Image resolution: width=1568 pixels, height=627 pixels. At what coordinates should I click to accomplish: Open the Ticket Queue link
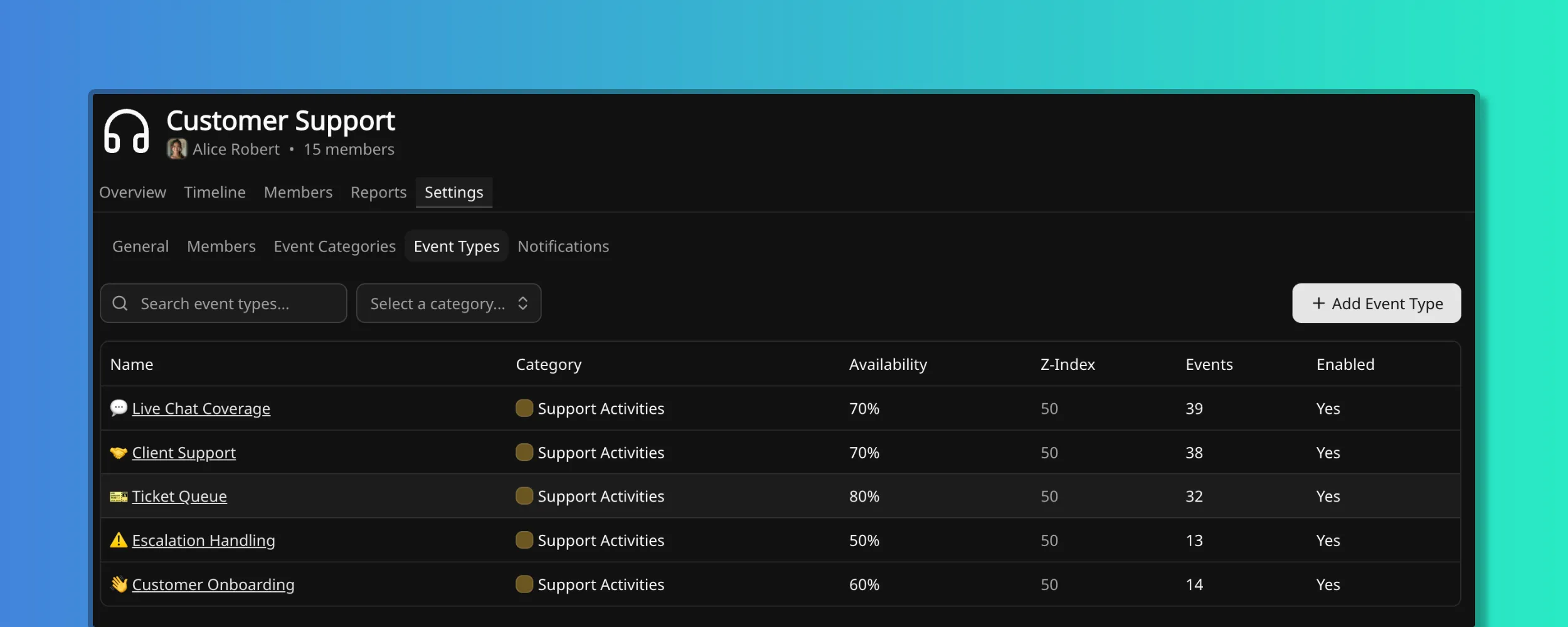179,497
